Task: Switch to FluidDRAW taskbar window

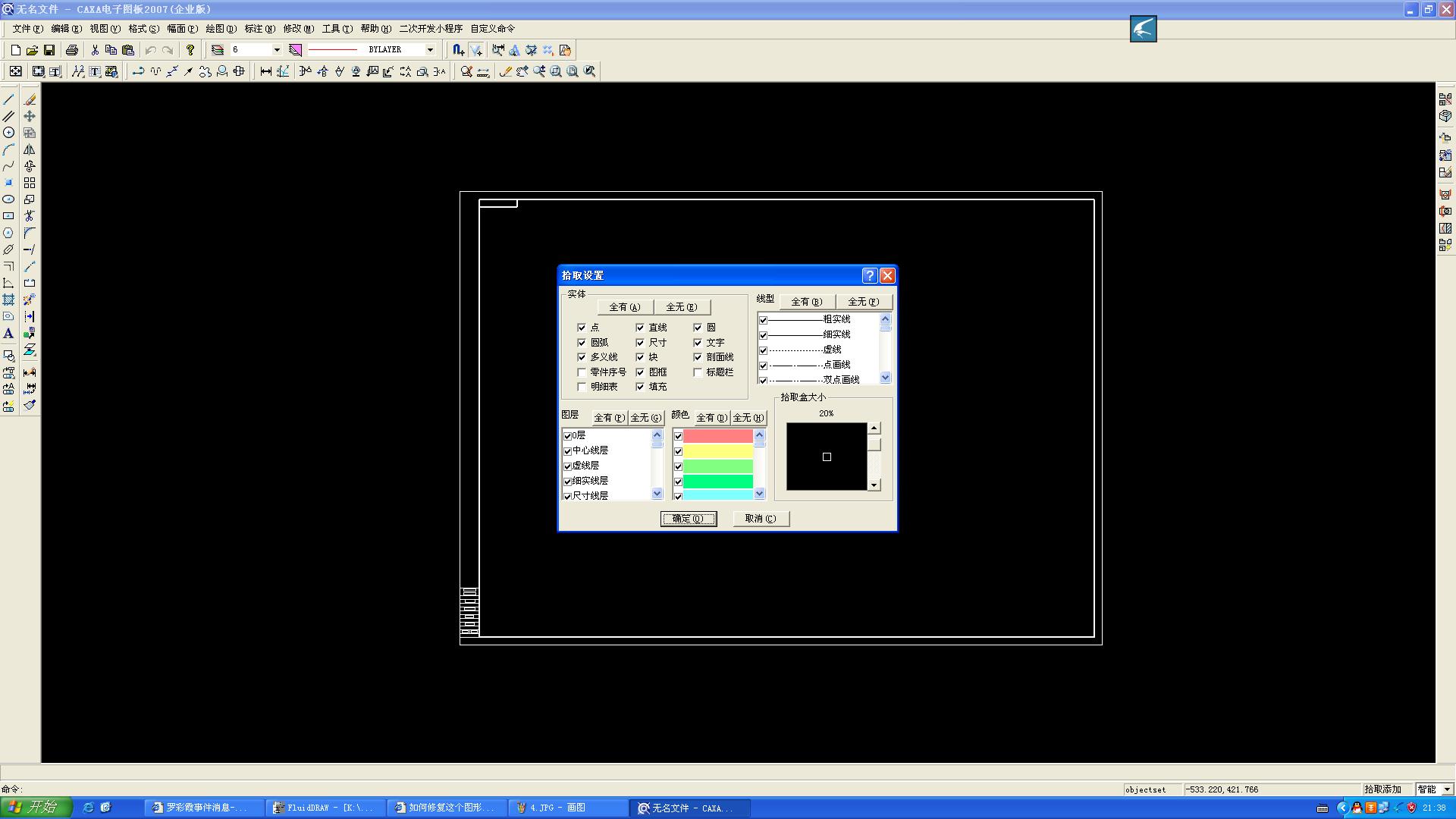Action: pos(326,808)
